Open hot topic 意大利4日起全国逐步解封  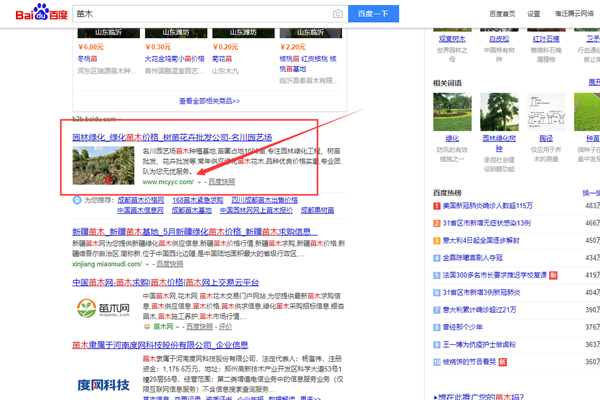point(481,240)
